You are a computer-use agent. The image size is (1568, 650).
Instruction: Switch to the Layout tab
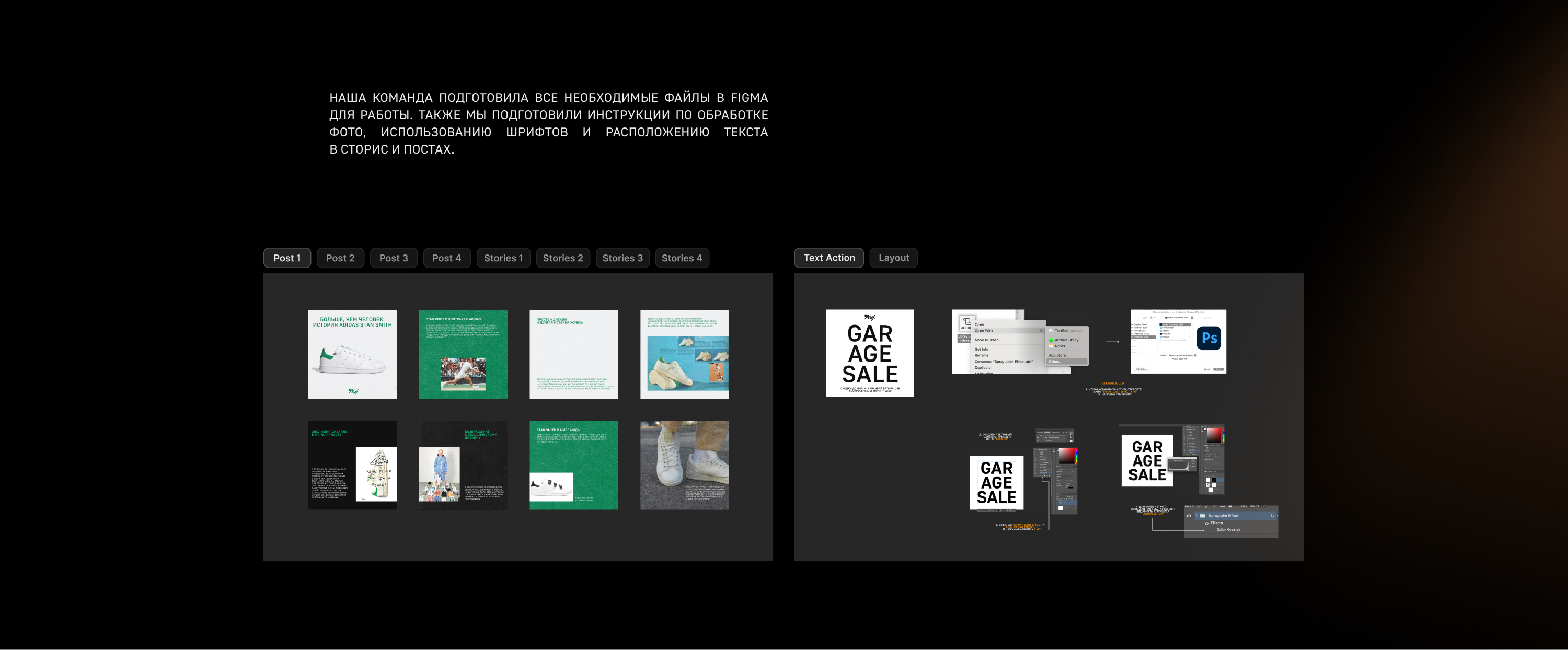893,258
